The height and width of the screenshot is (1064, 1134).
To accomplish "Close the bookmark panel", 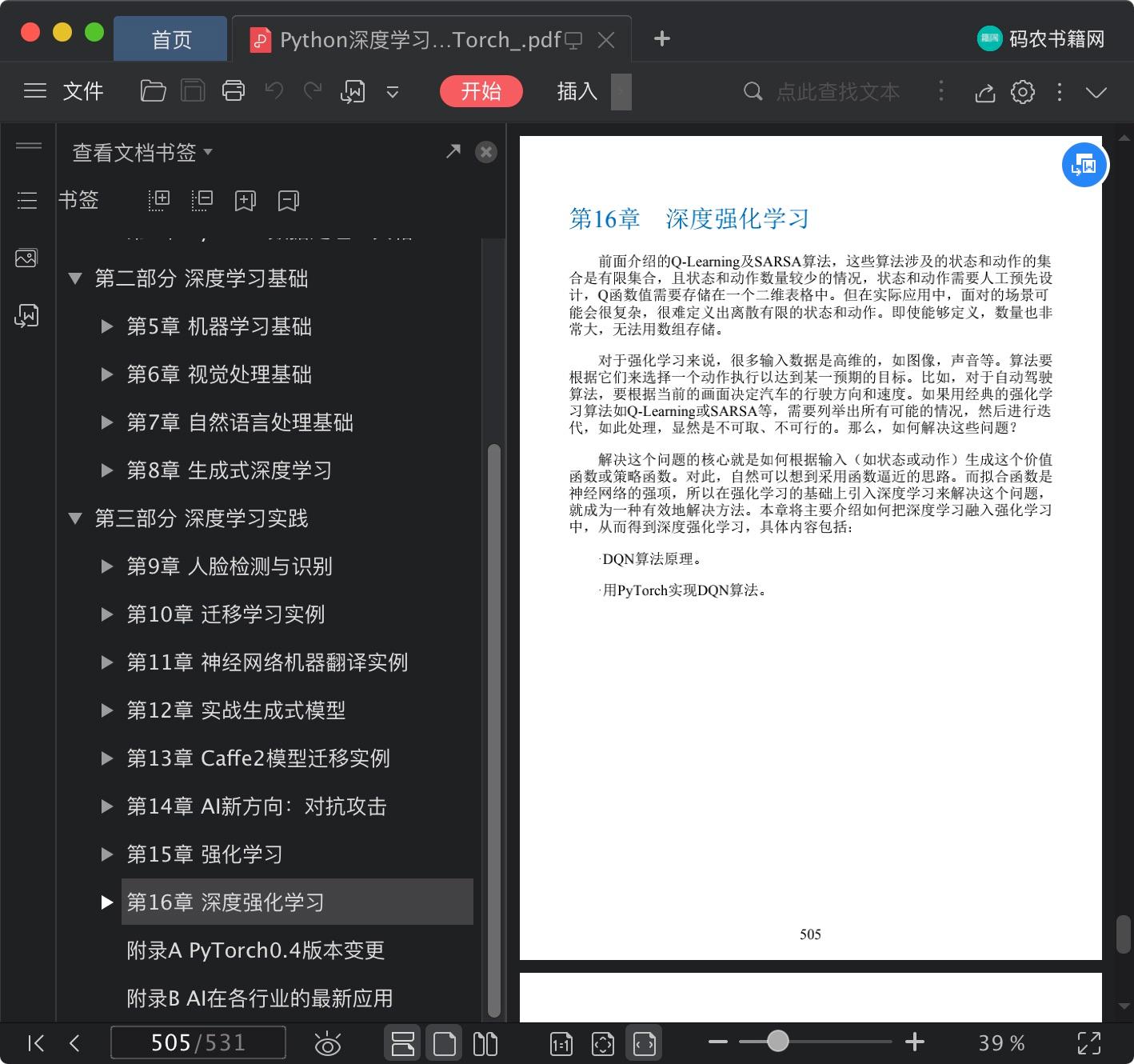I will (x=485, y=152).
